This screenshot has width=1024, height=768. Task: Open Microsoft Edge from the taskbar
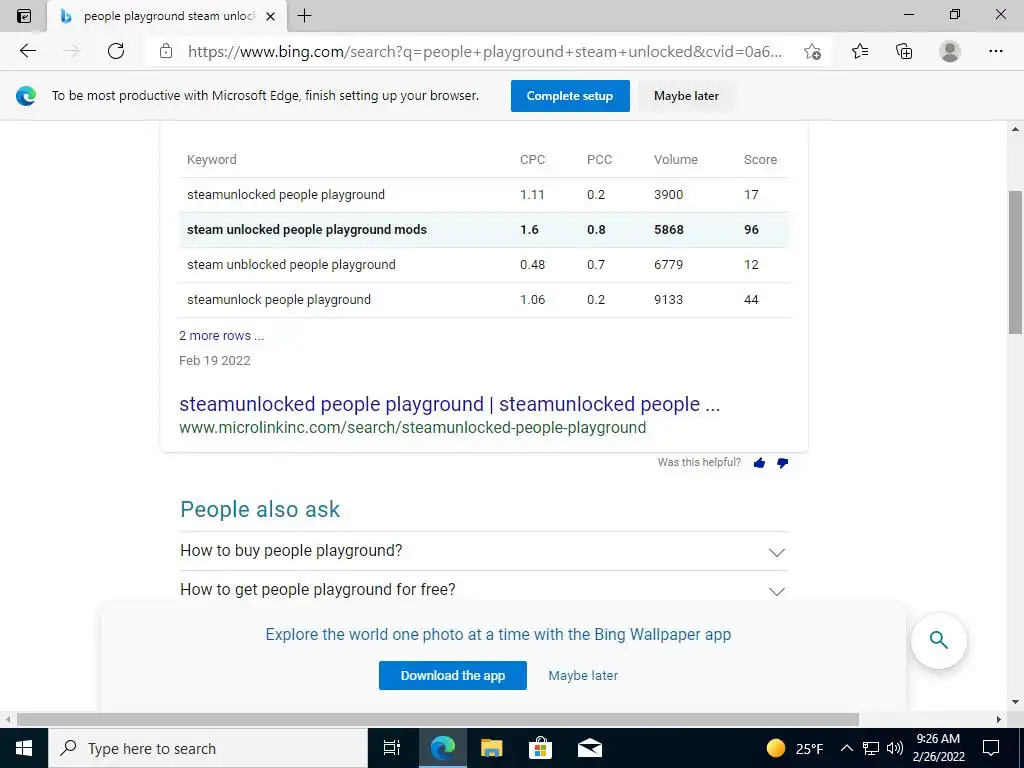442,748
